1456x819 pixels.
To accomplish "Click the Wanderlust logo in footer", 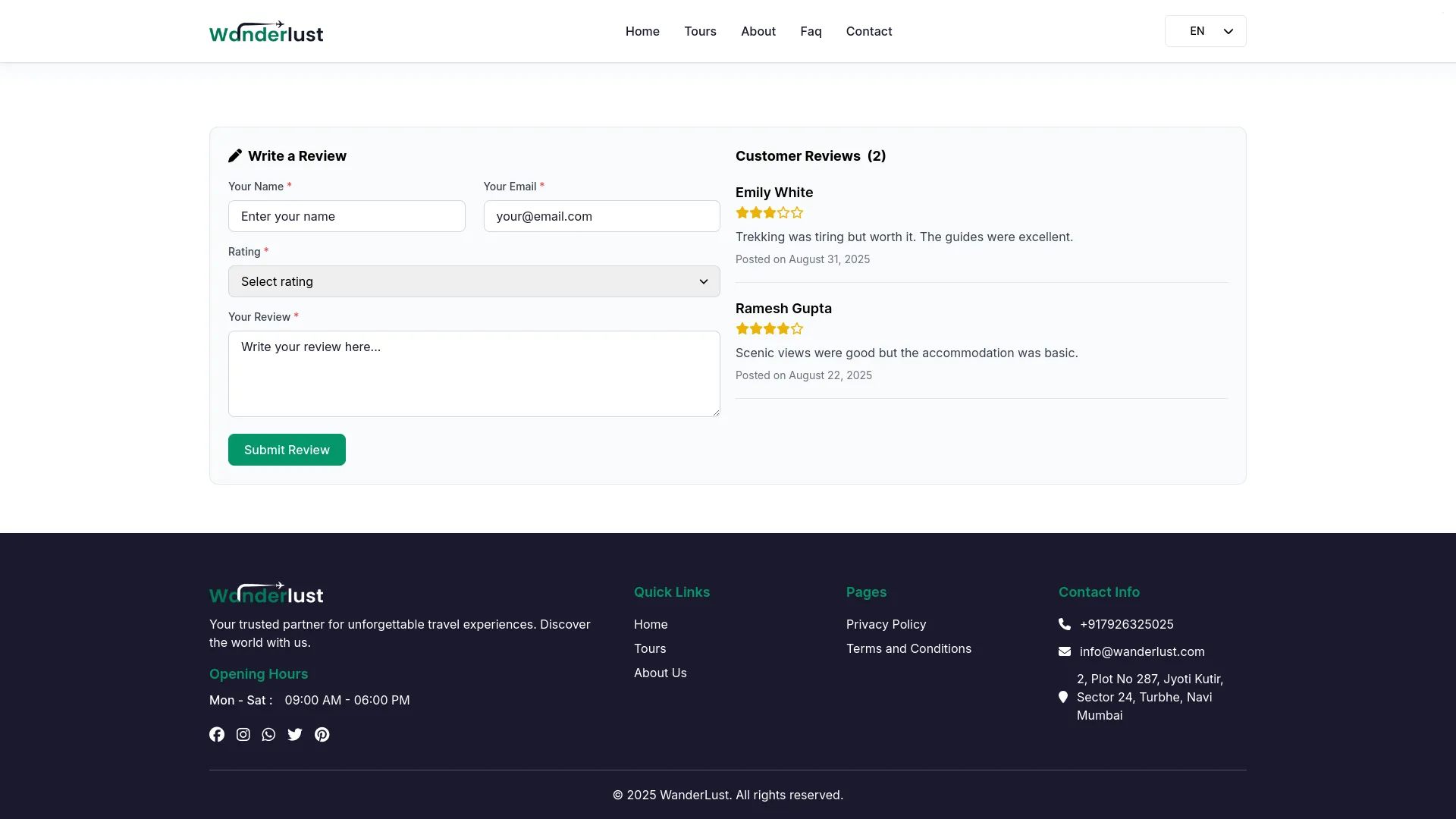I will [266, 593].
